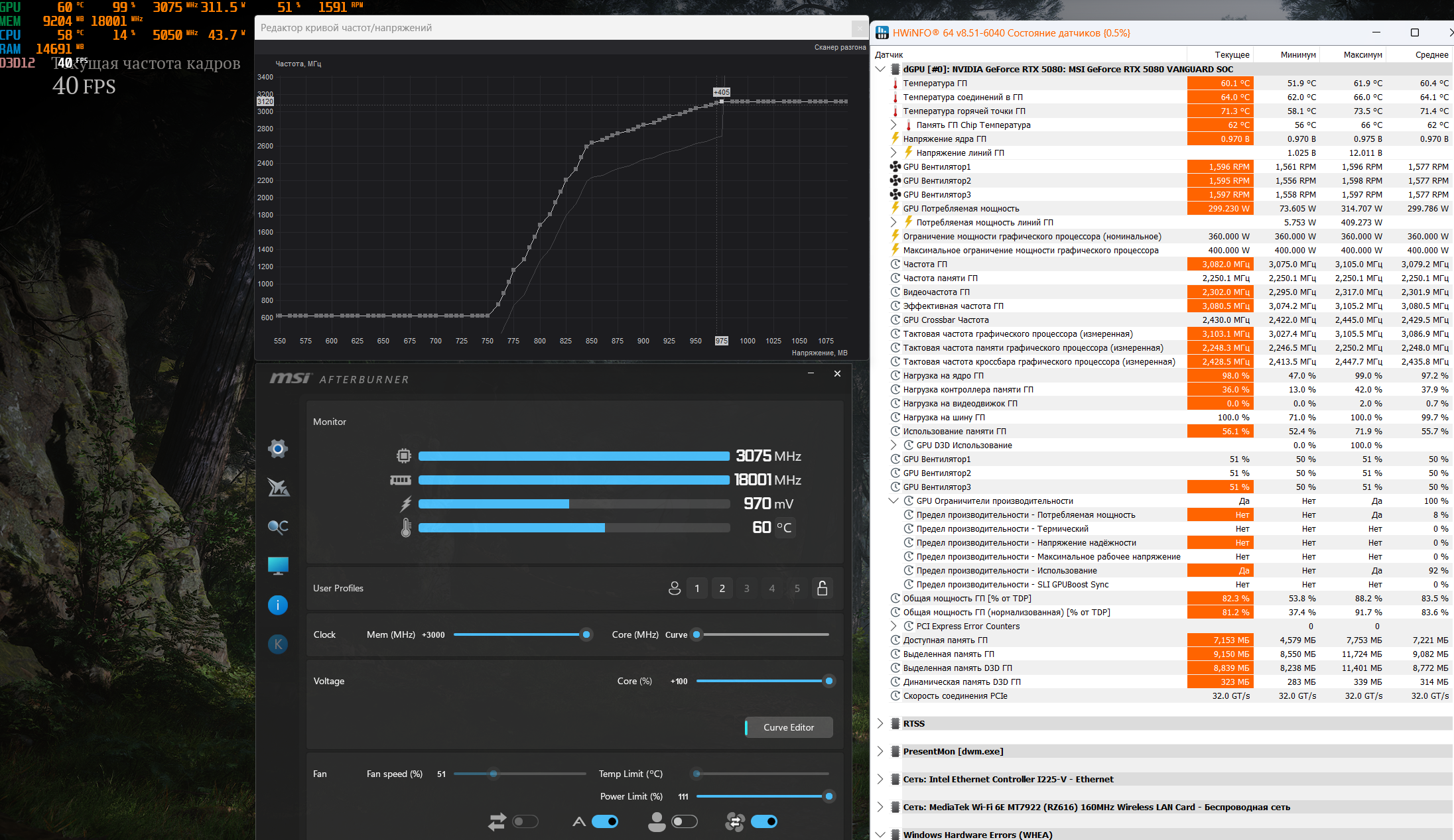Image resolution: width=1454 pixels, height=840 pixels.
Task: Expand PCI Express Error Counters row
Action: (893, 626)
